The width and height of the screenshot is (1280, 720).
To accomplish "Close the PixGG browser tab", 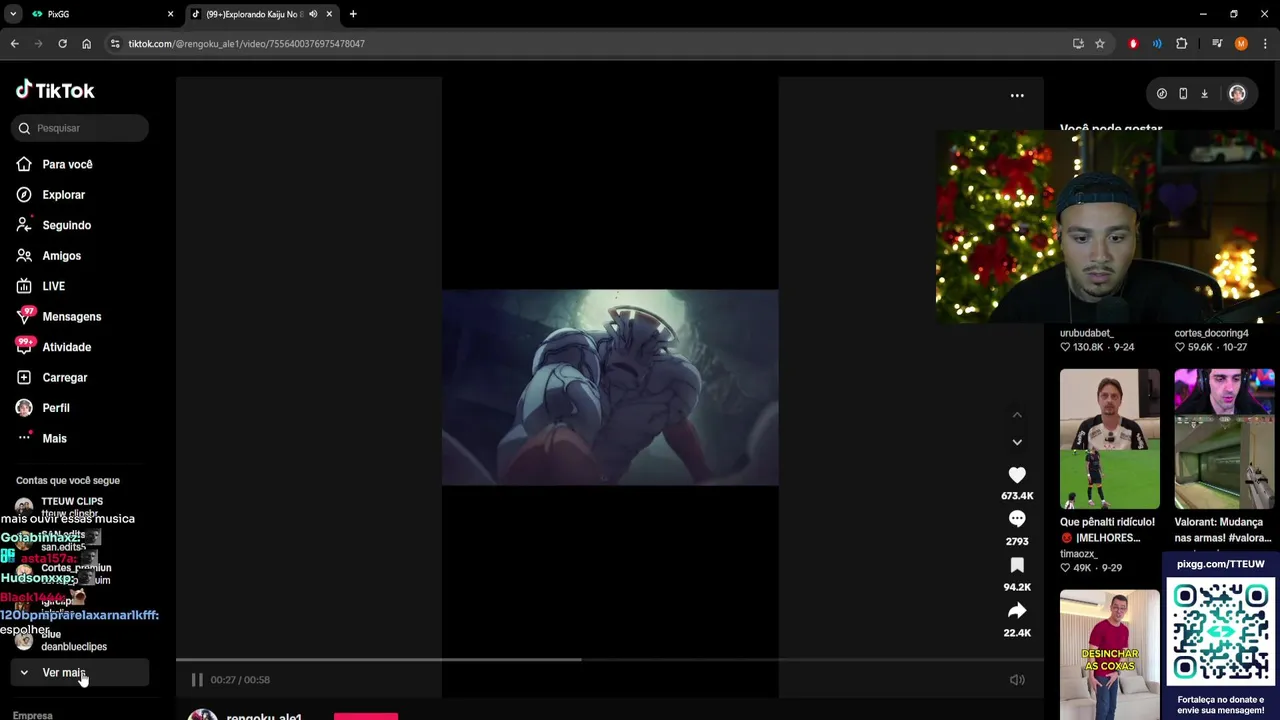I will (170, 14).
